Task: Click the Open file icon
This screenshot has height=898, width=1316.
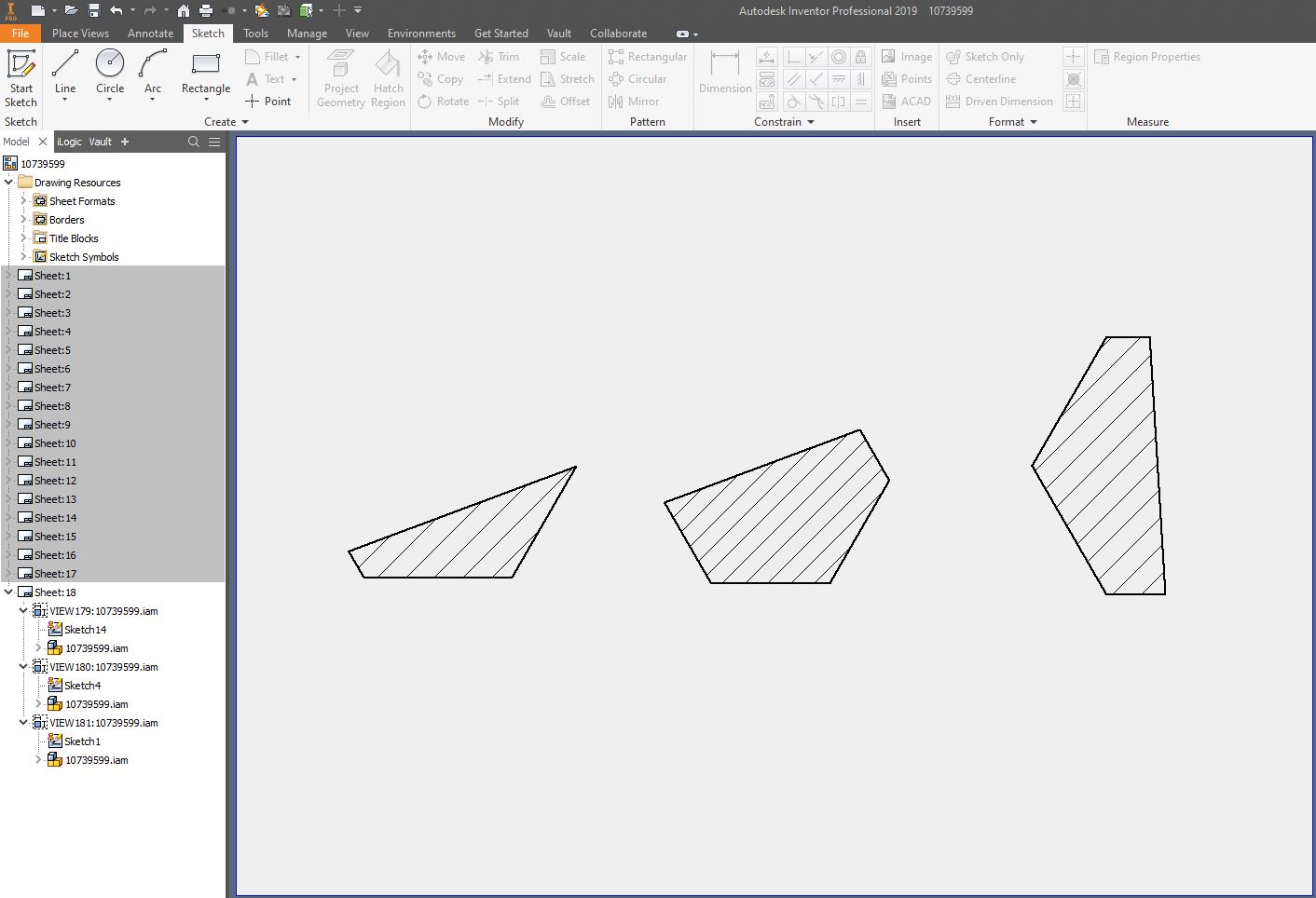Action: click(x=71, y=10)
